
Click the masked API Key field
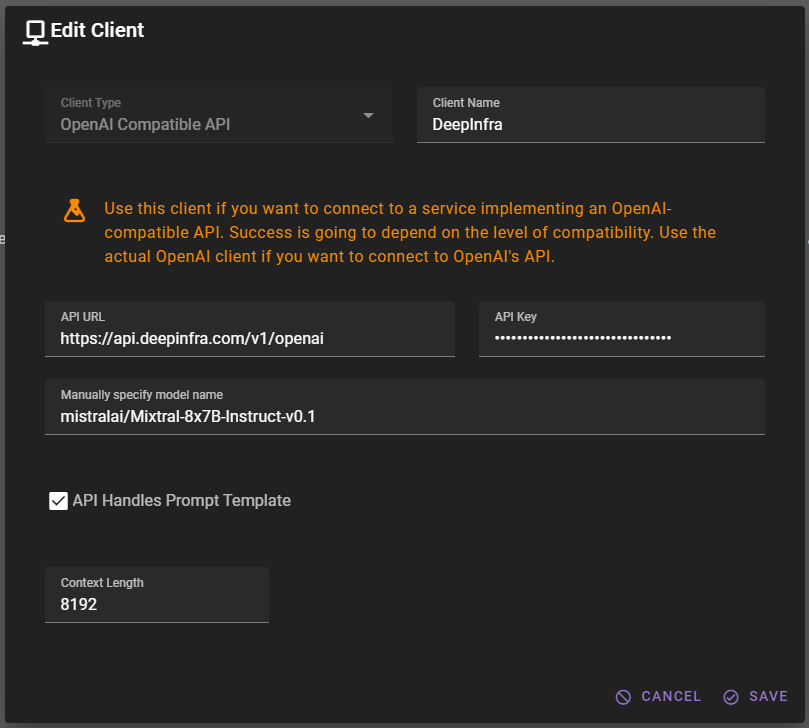tap(620, 339)
